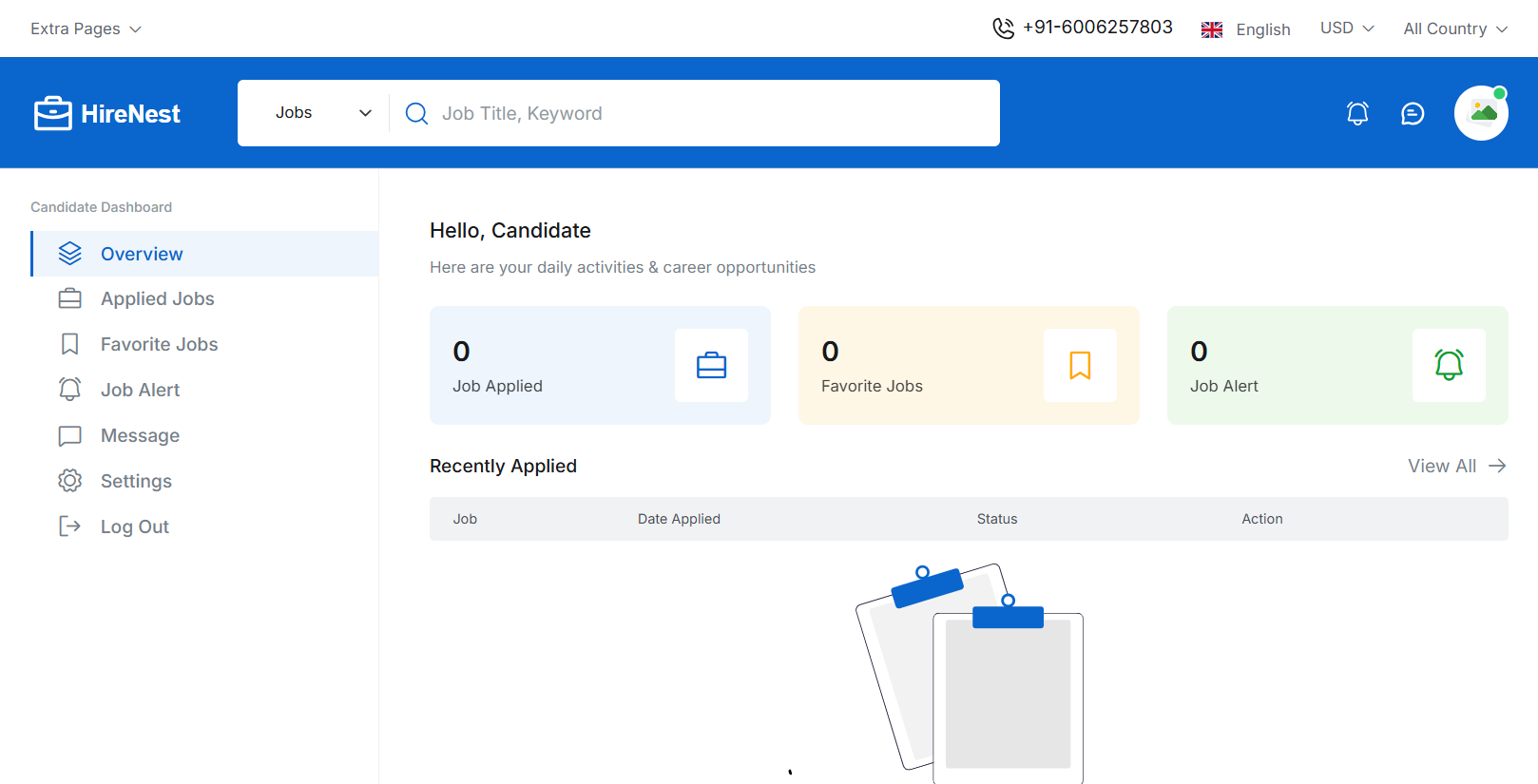This screenshot has width=1538, height=784.
Task: Expand the All Country dropdown
Action: tap(1455, 29)
